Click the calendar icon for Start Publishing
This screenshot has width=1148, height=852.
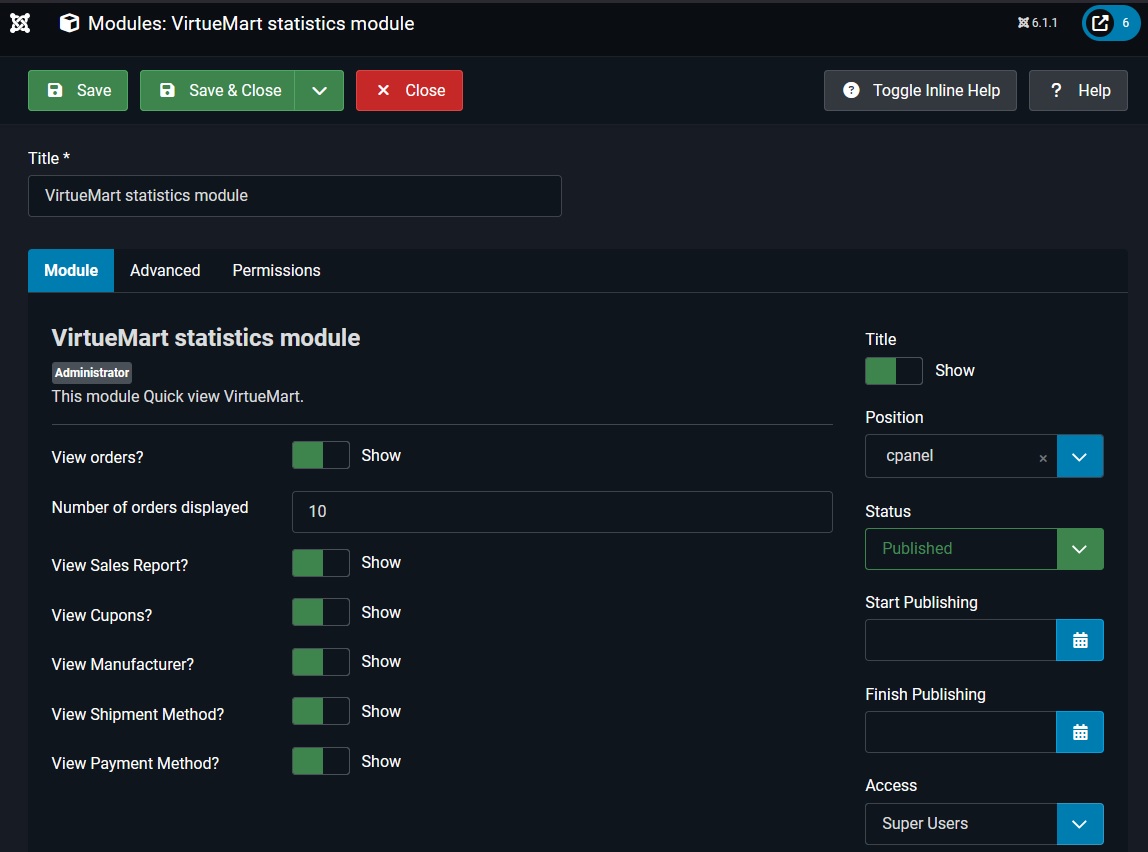coord(1080,640)
